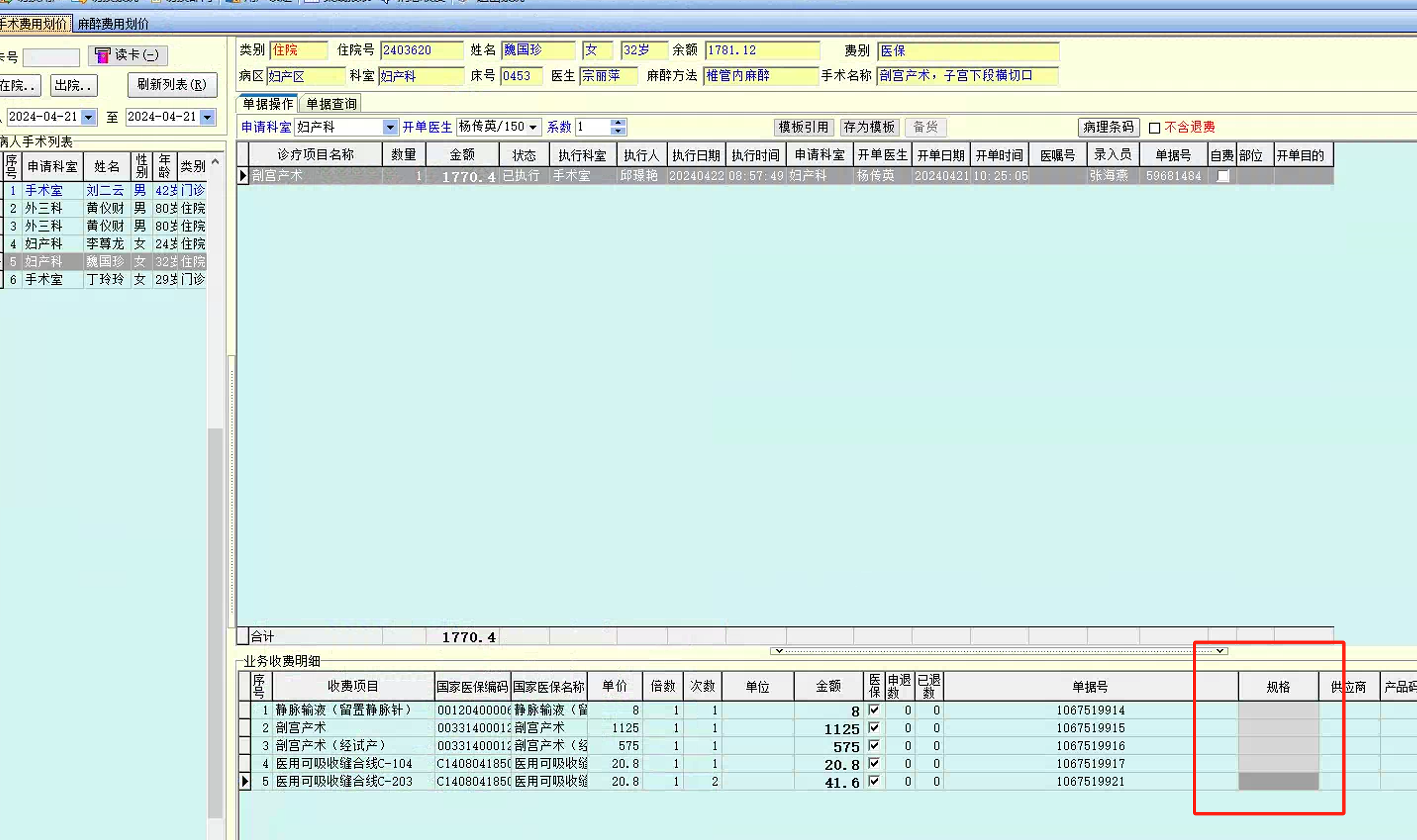Click the card reader icon on 读卡 button
The height and width of the screenshot is (840, 1417).
click(102, 55)
